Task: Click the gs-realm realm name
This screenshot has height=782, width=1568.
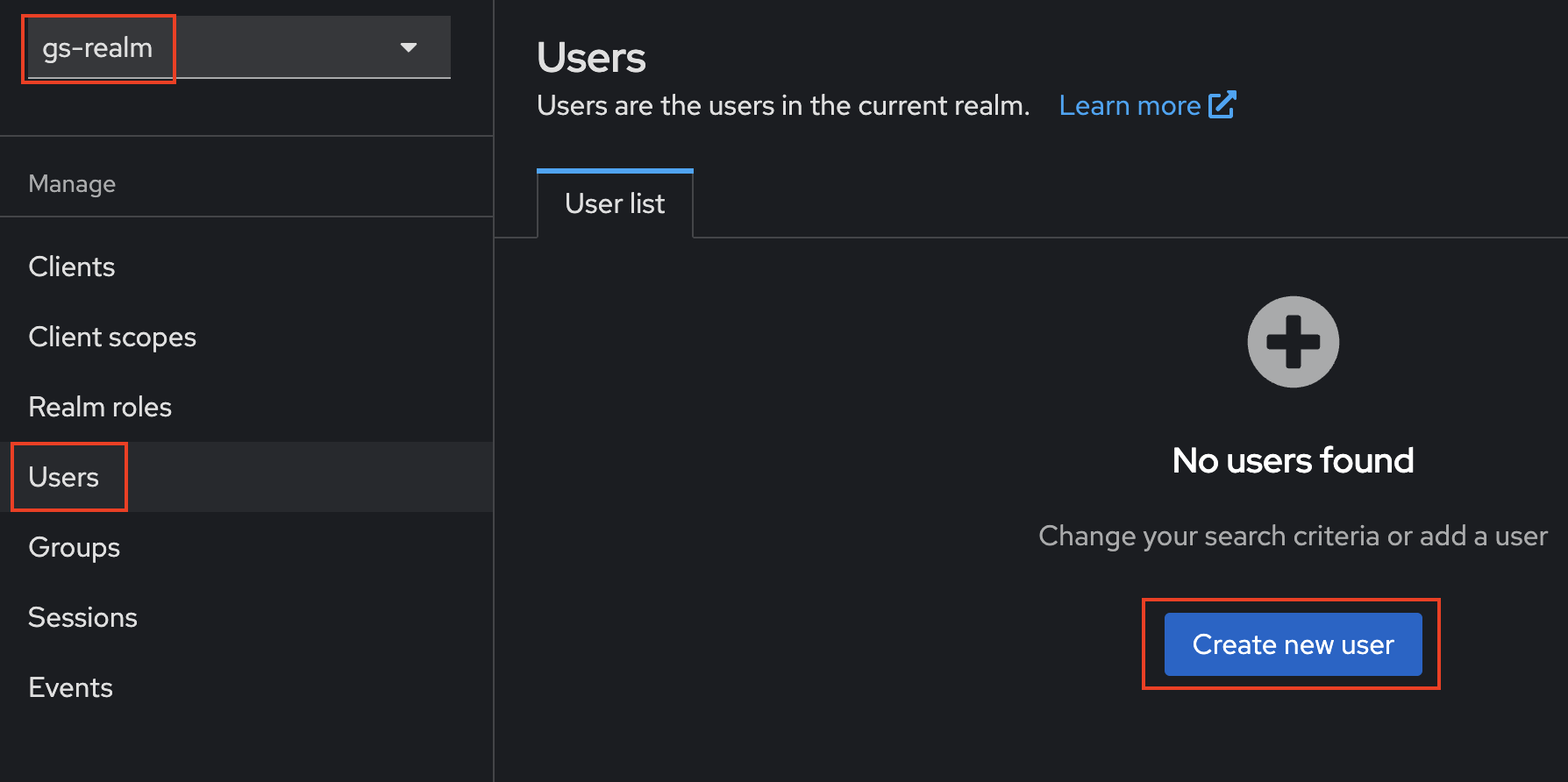Action: (x=97, y=48)
